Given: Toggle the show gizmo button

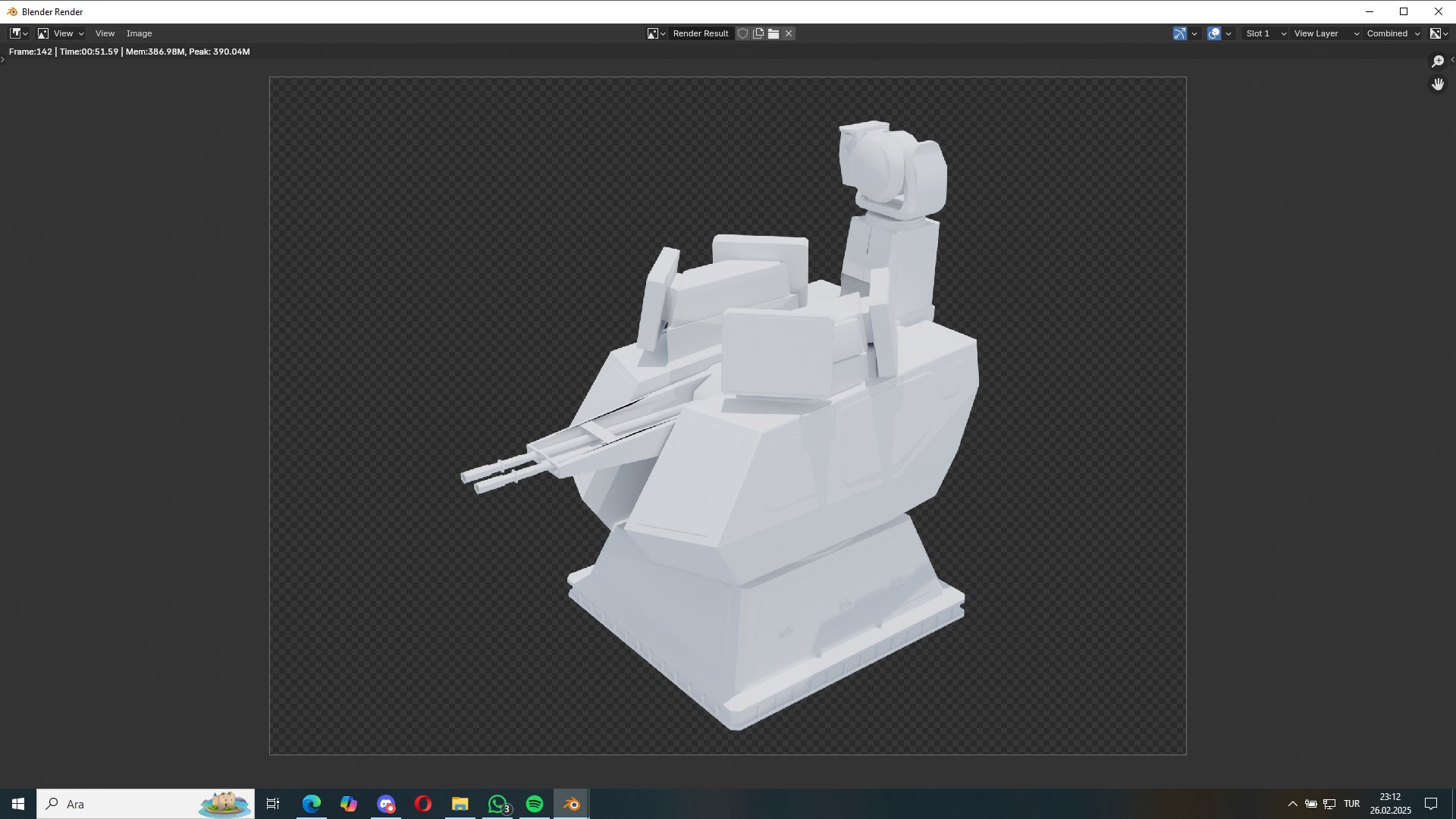Looking at the screenshot, I should tap(1179, 33).
